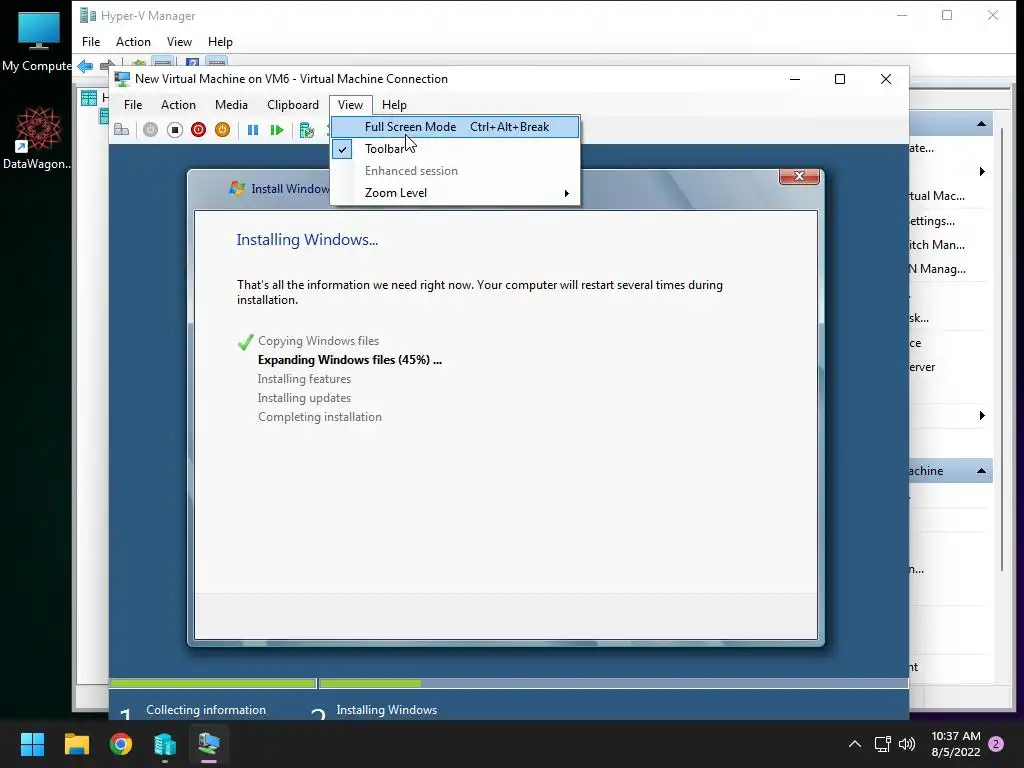Image resolution: width=1024 pixels, height=768 pixels.
Task: Select Full Screen Mode menu entry
Action: click(x=455, y=127)
